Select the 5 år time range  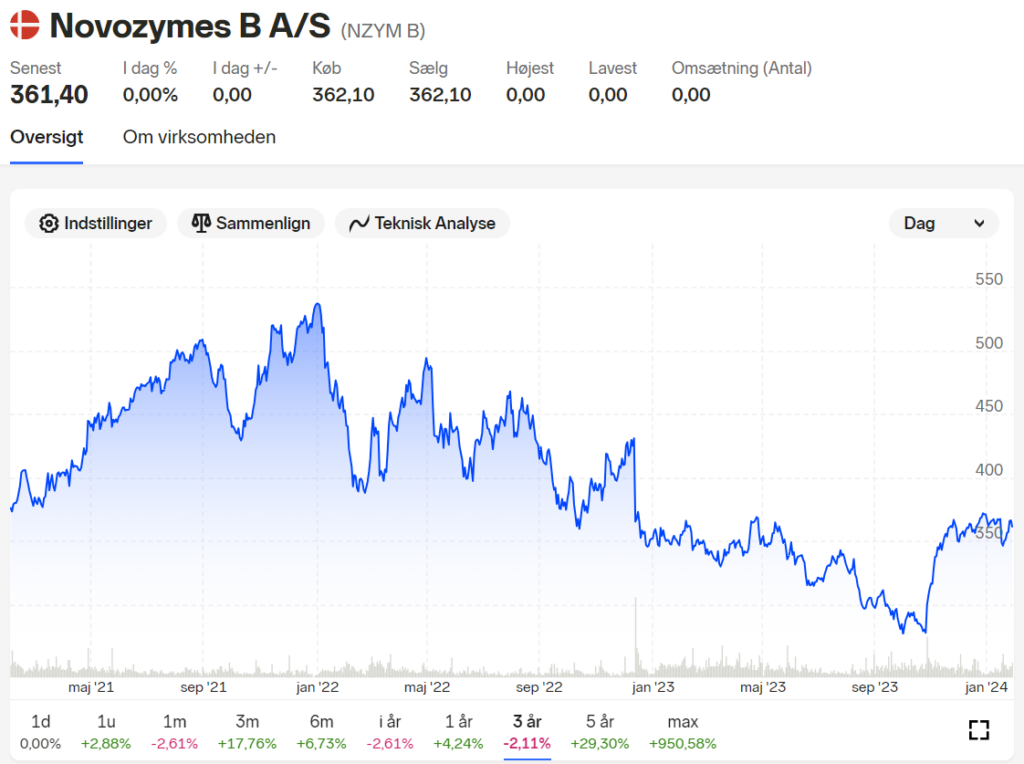click(600, 731)
